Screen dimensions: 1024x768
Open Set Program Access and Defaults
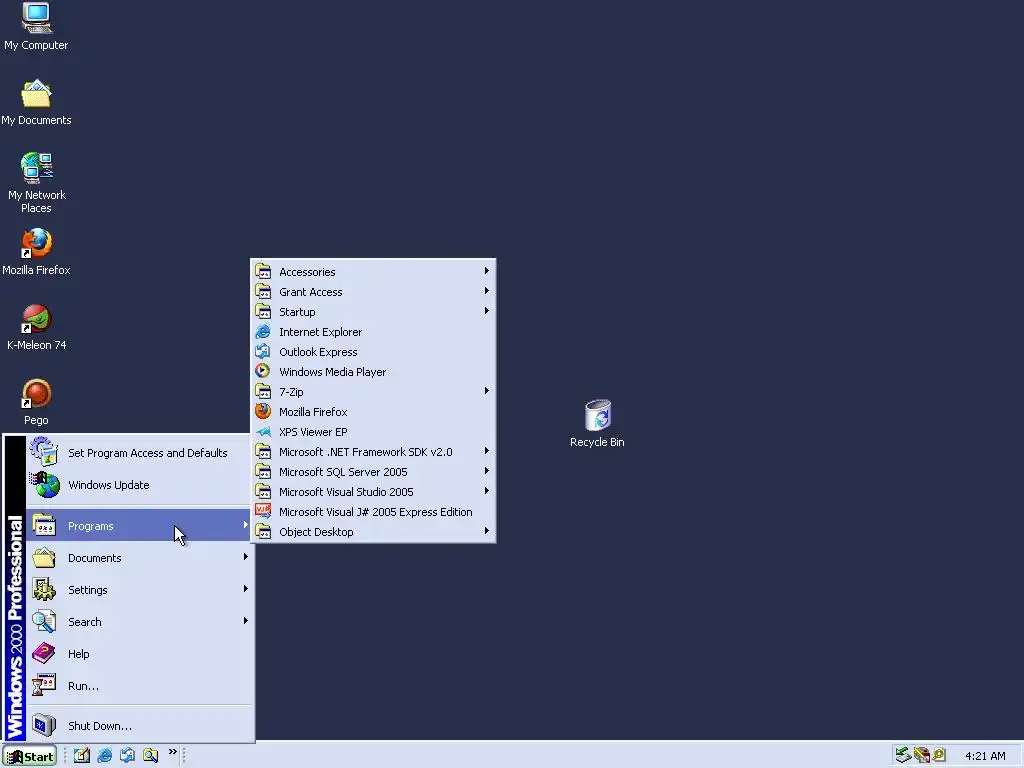click(x=138, y=453)
